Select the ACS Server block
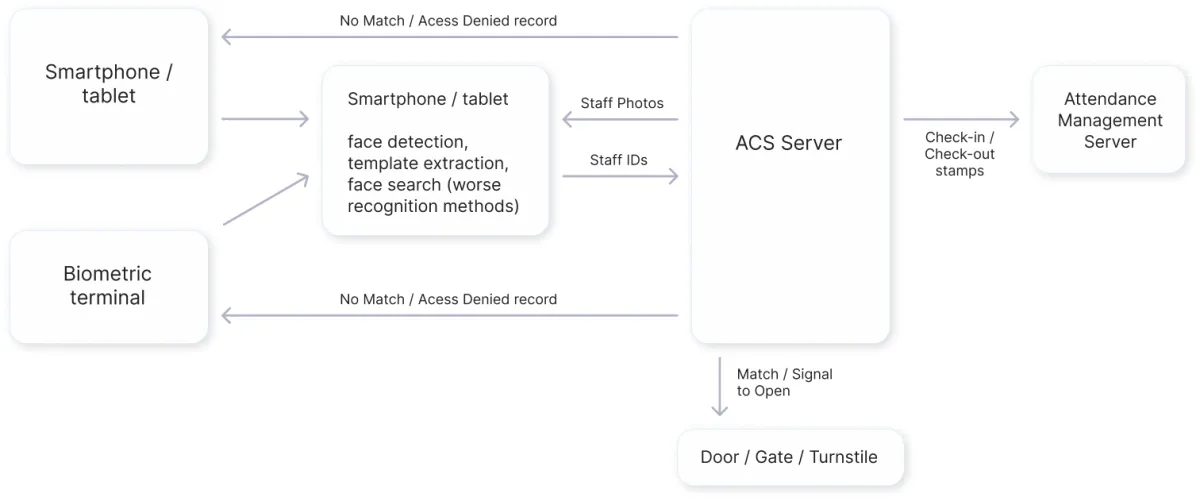Screen dimensions: 1200x501 pyautogui.click(x=789, y=176)
